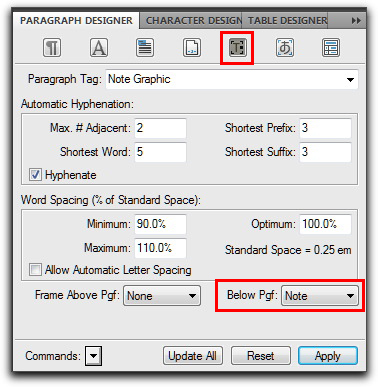Open the Default Font properties icon
378x387 pixels.
(99, 48)
